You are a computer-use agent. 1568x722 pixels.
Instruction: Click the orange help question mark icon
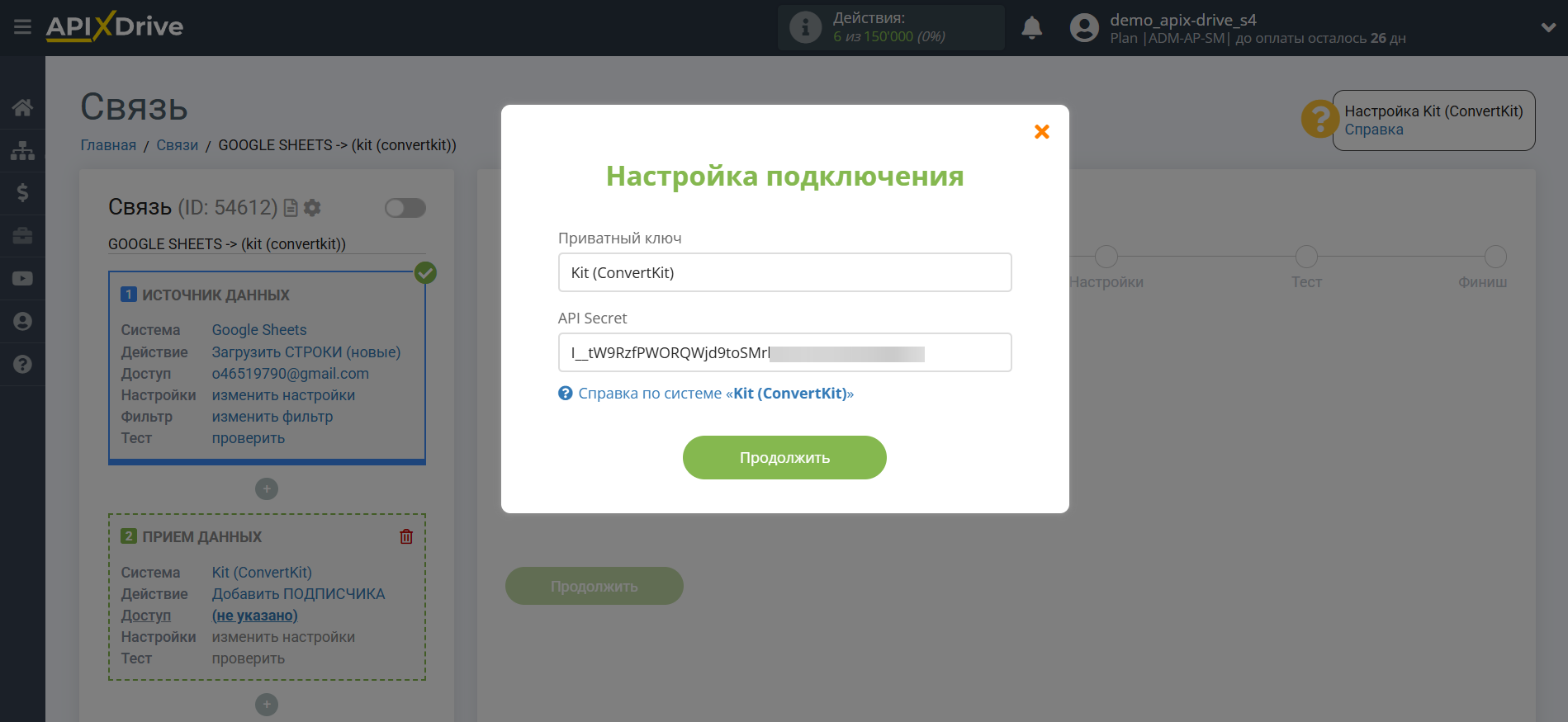[1319, 120]
